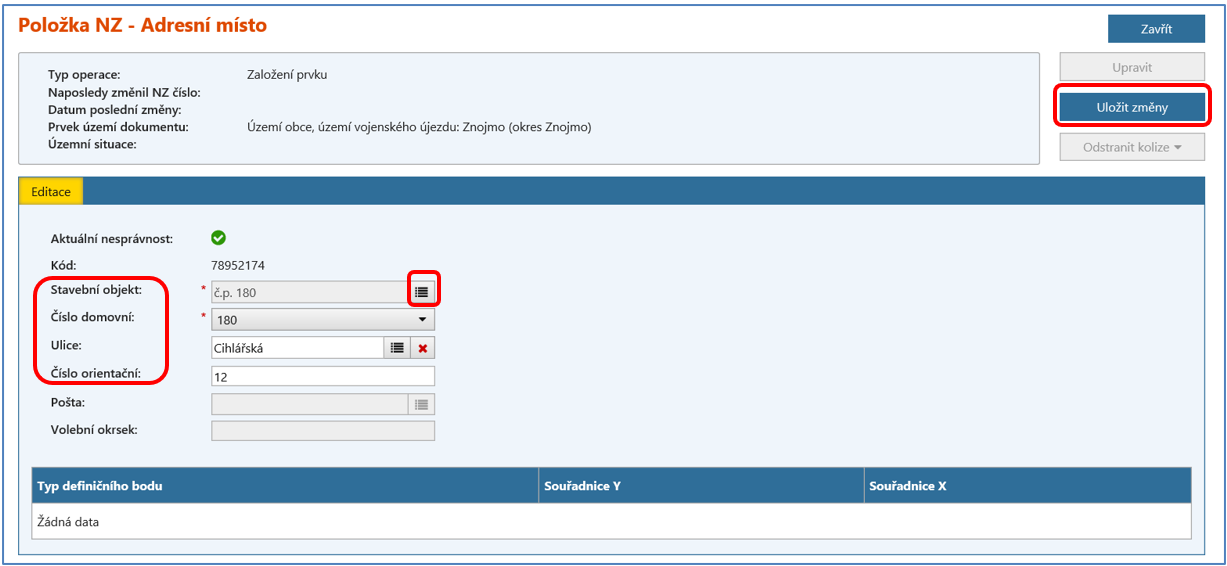Open the Ulice list picker icon
This screenshot has height=566, width=1227.
[x=397, y=348]
